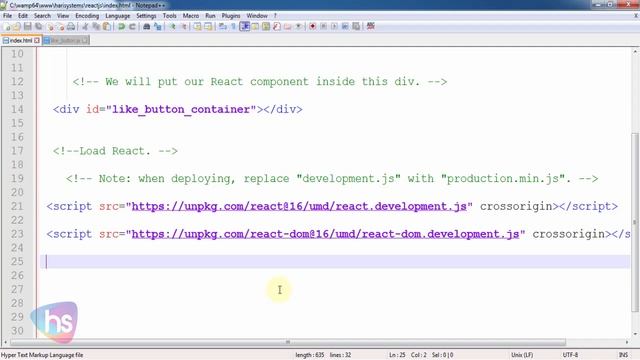Open the Window menu

pos(257,16)
